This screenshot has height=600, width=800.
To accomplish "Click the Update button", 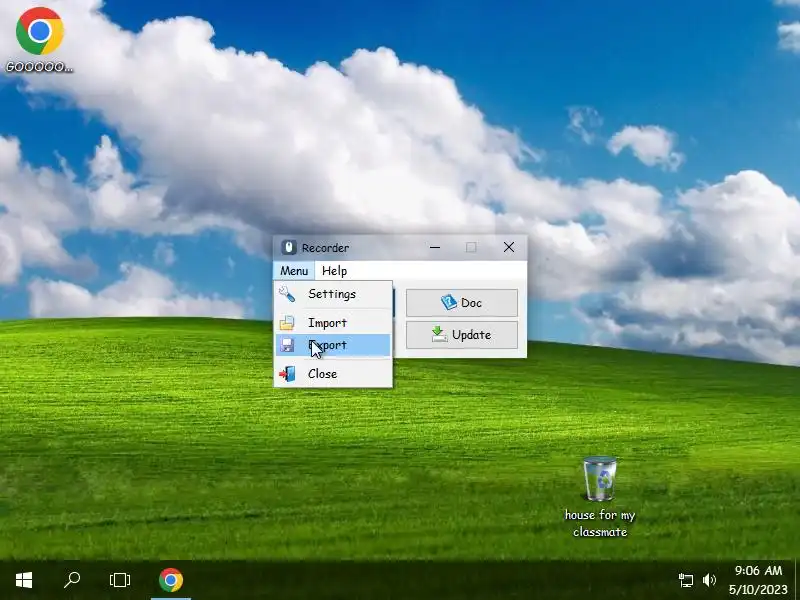I will pyautogui.click(x=462, y=335).
